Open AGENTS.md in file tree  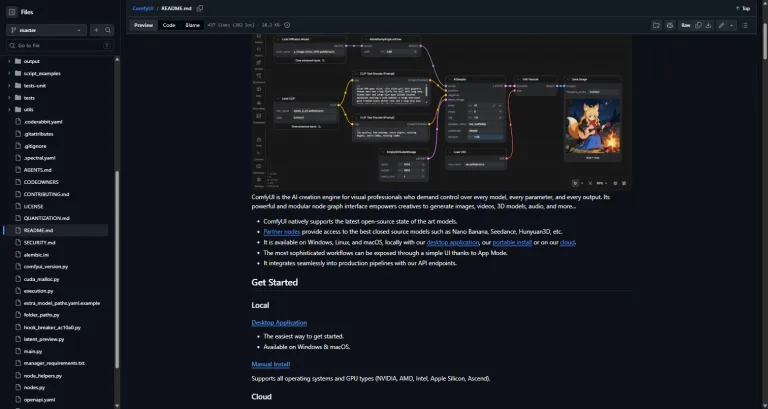[38, 170]
